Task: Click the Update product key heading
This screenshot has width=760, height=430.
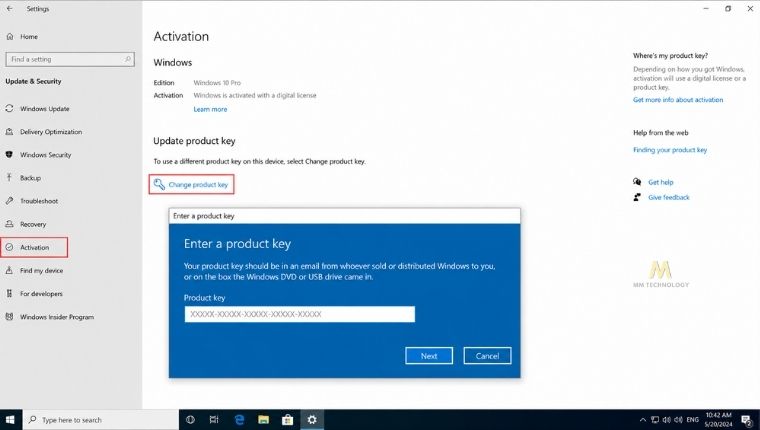Action: point(194,141)
